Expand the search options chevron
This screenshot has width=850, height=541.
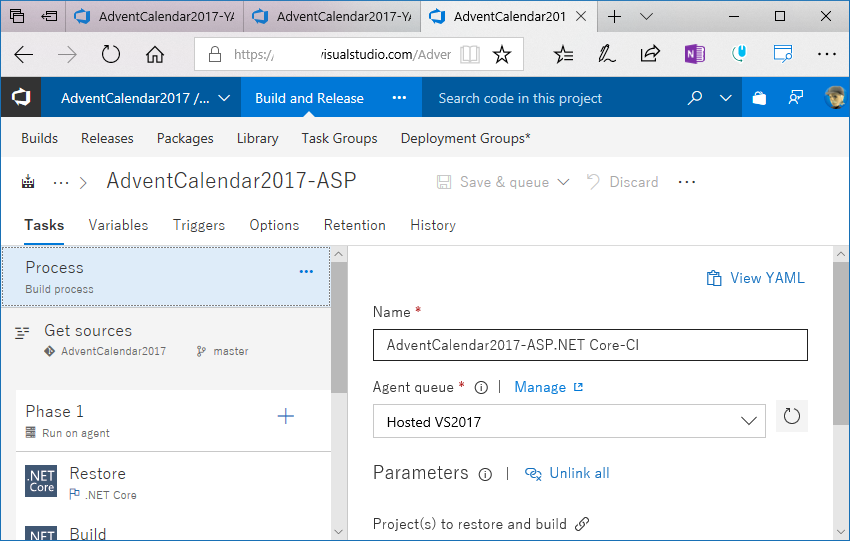[x=726, y=98]
